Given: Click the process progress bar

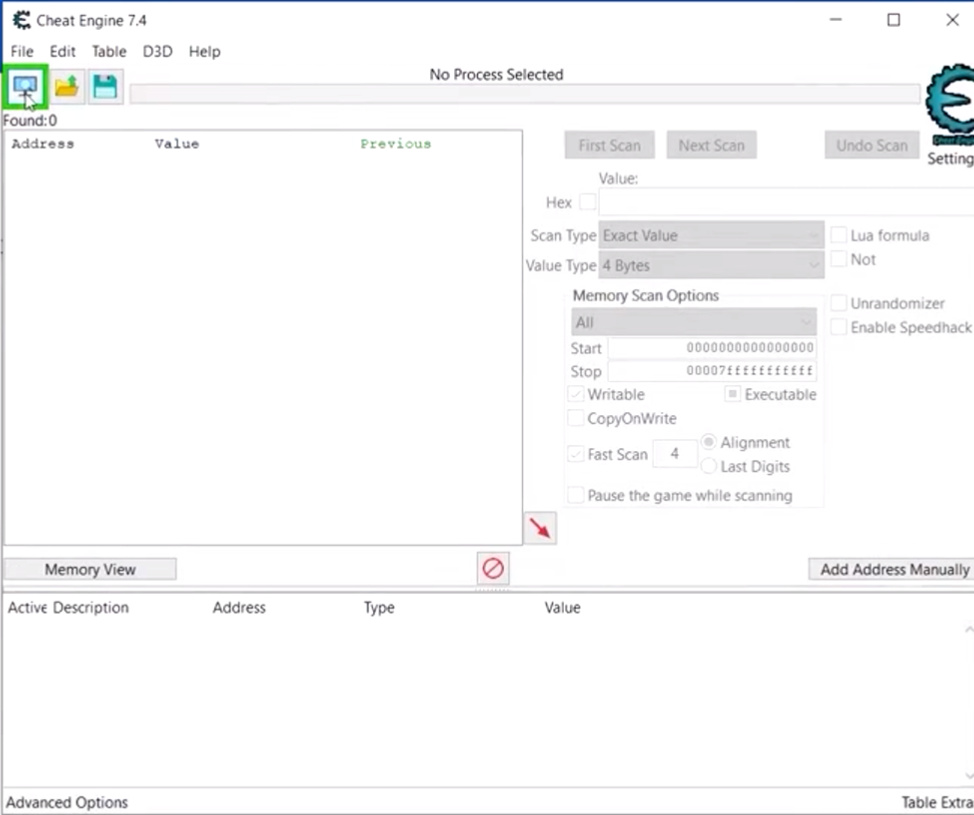Looking at the screenshot, I should coord(524,94).
